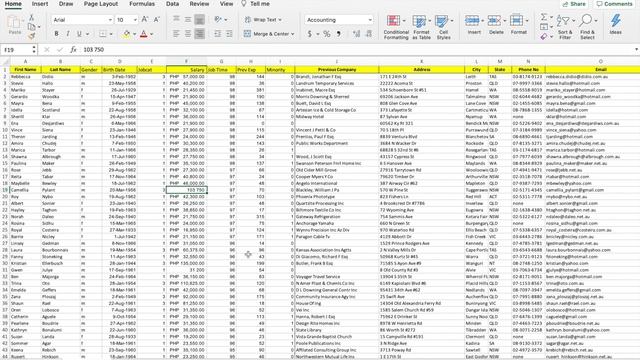Toggle Center horizontal alignment

188,34
